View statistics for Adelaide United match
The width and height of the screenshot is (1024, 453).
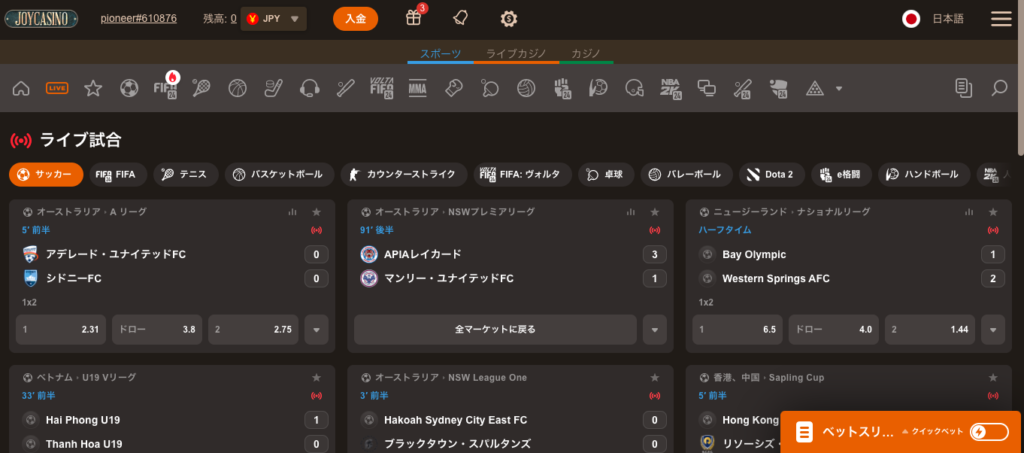[293, 212]
